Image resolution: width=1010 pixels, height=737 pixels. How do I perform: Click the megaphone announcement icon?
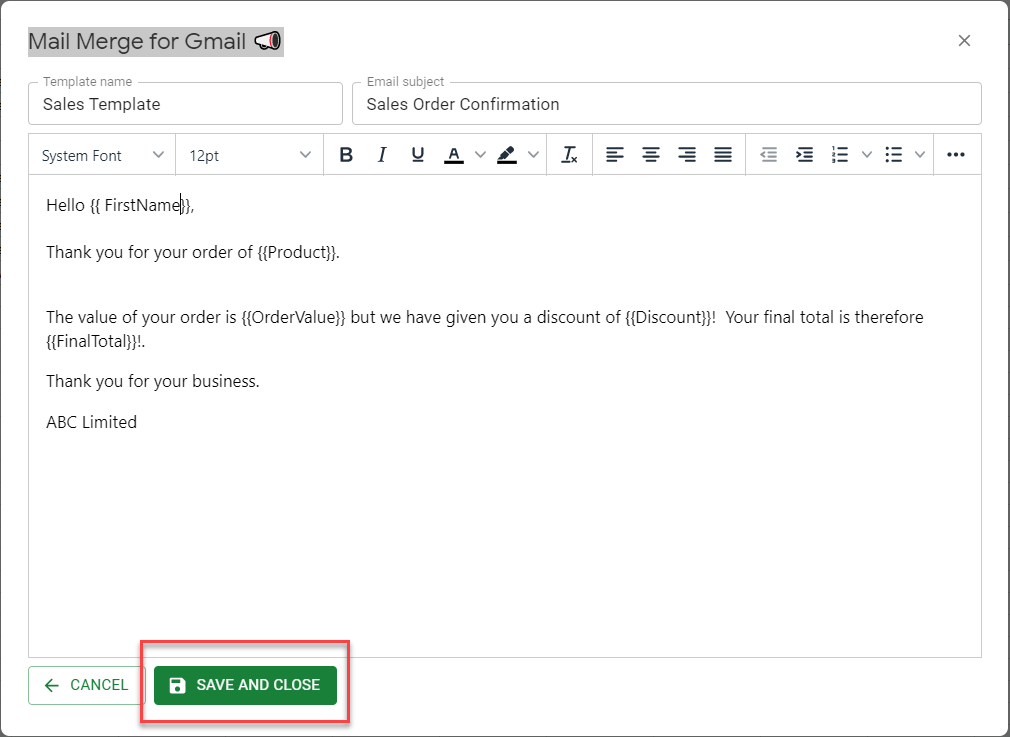click(x=263, y=41)
